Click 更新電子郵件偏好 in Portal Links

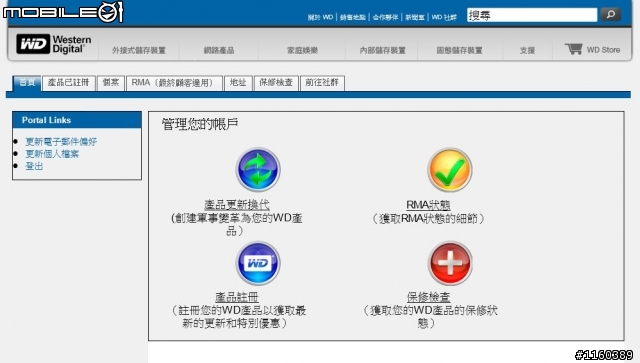[61, 141]
